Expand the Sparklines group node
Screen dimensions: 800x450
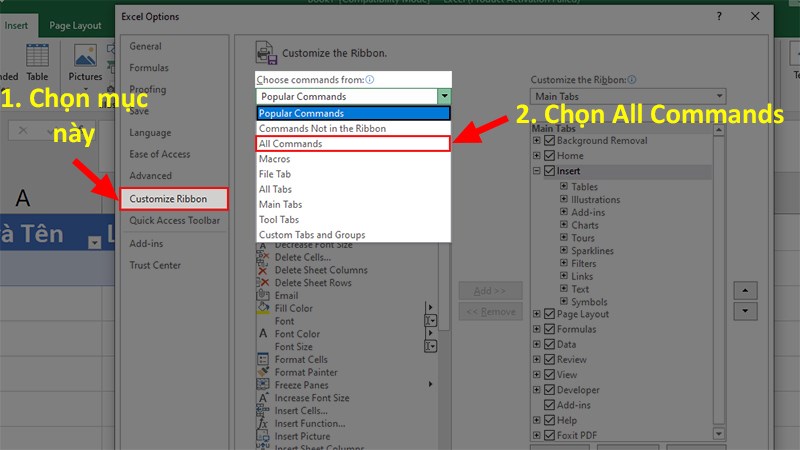click(564, 250)
